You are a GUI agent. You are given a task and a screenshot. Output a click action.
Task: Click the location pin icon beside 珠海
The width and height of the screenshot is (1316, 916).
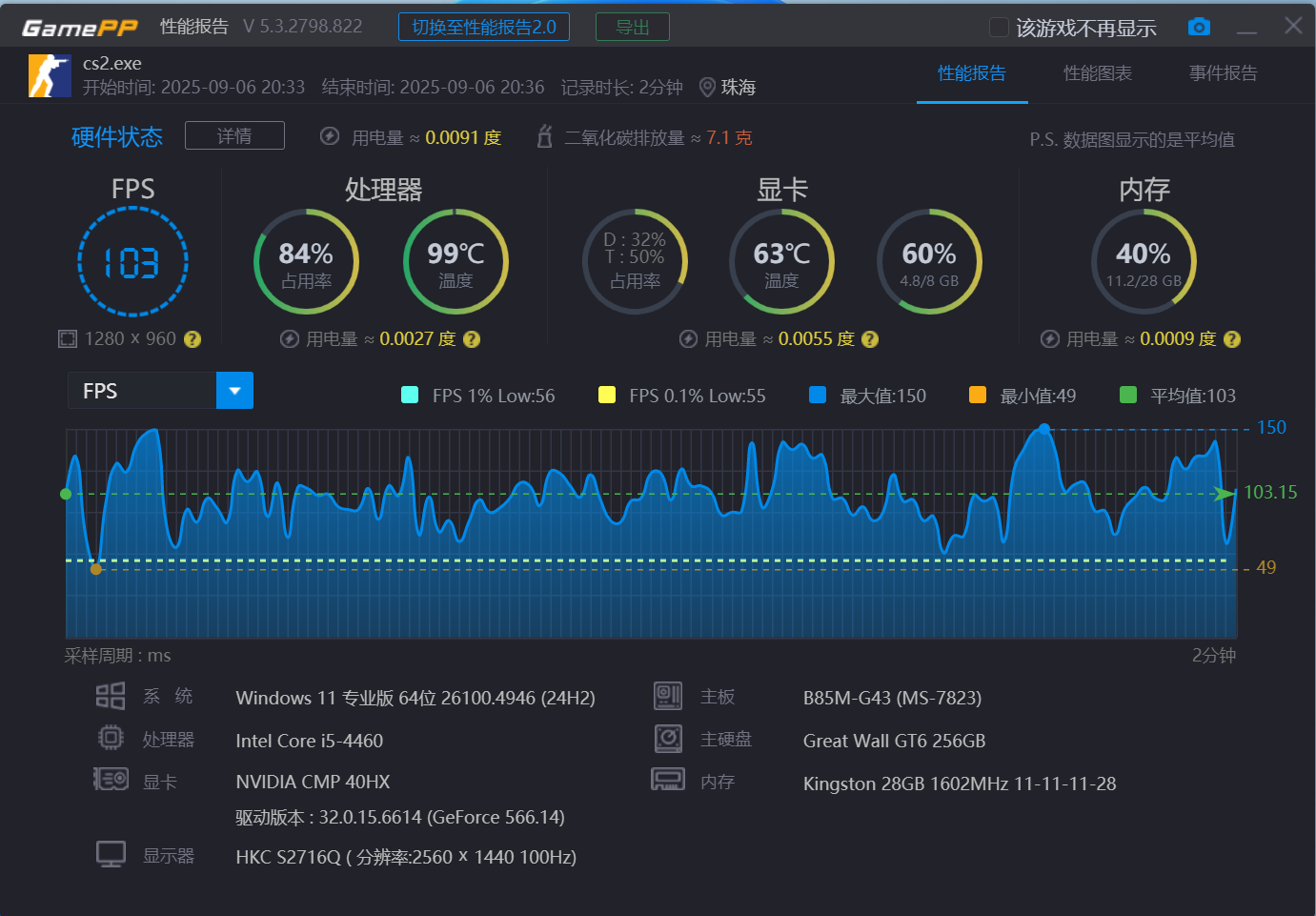707,88
